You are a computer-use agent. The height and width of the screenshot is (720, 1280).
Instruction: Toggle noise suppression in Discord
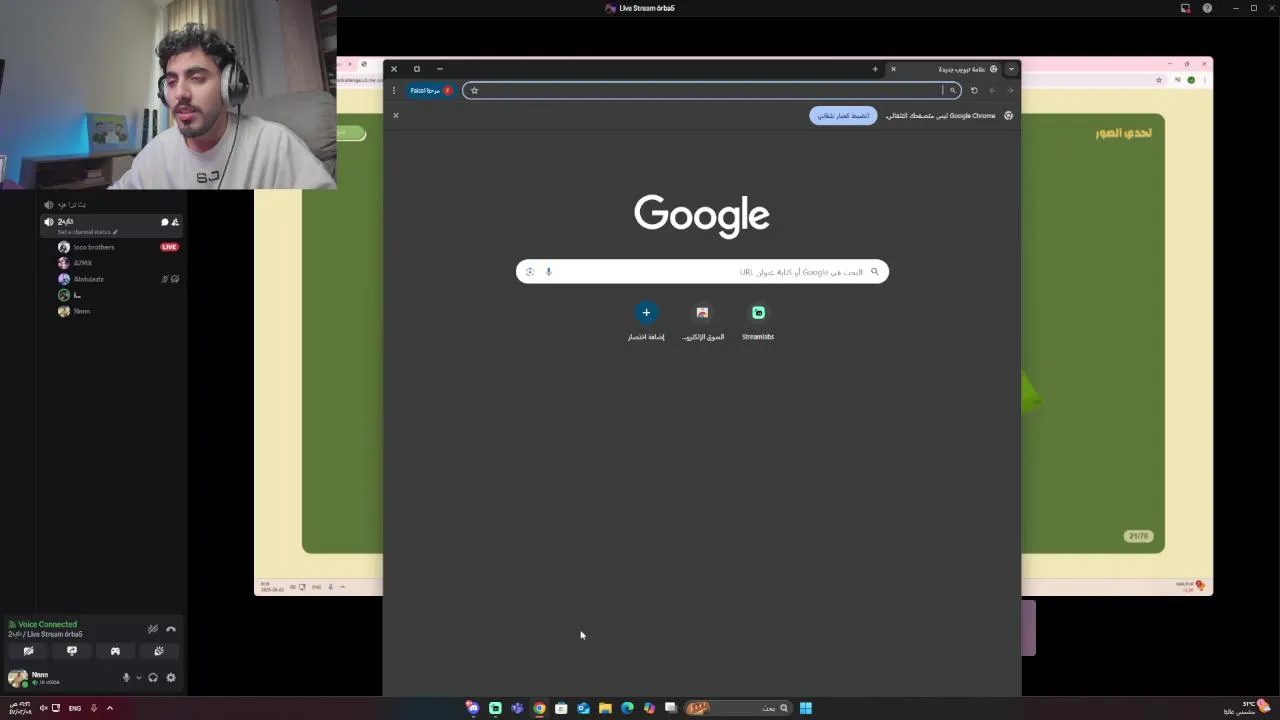click(x=153, y=629)
